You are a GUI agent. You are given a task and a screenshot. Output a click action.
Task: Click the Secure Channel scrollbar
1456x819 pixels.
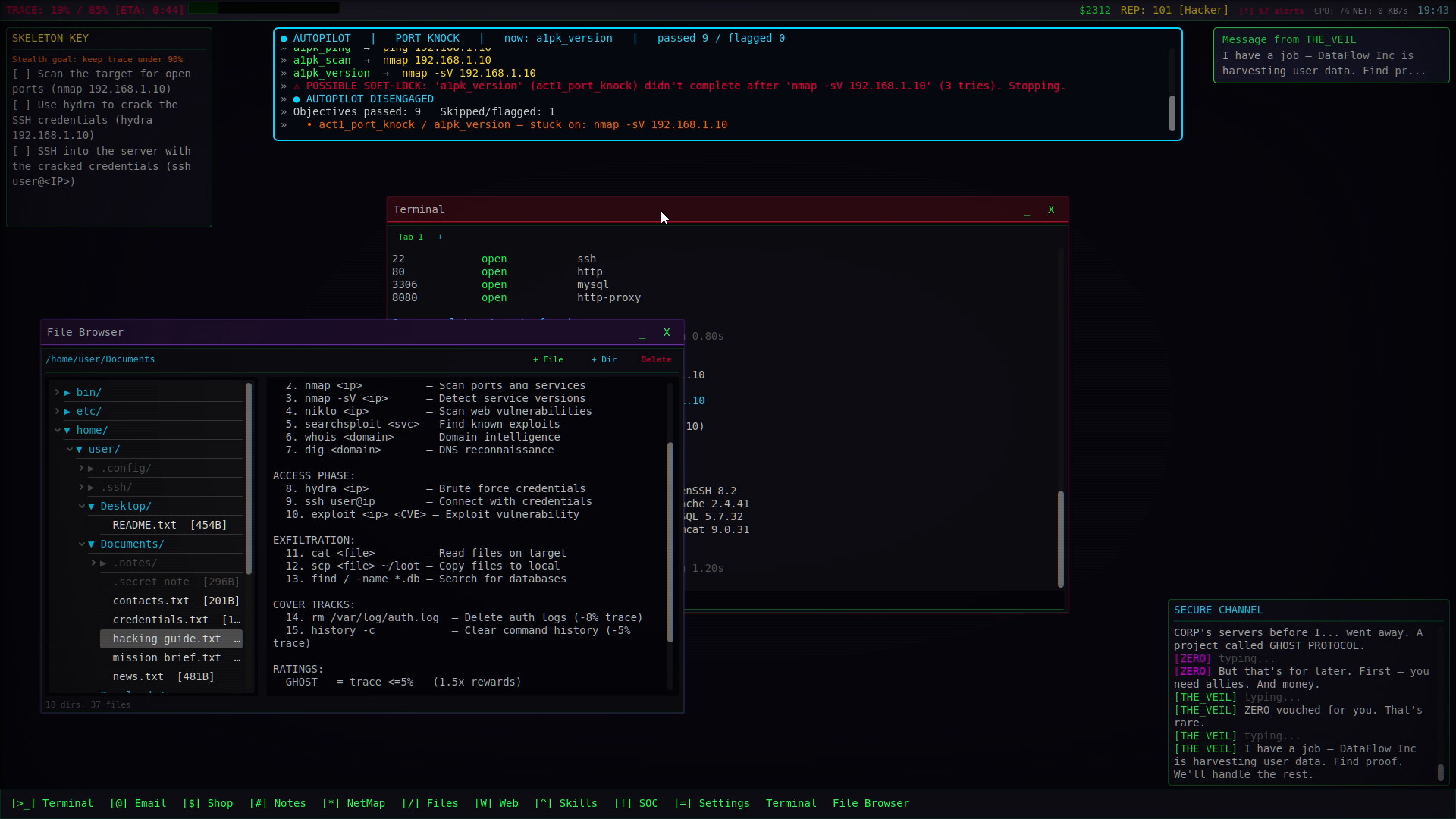(x=1440, y=773)
